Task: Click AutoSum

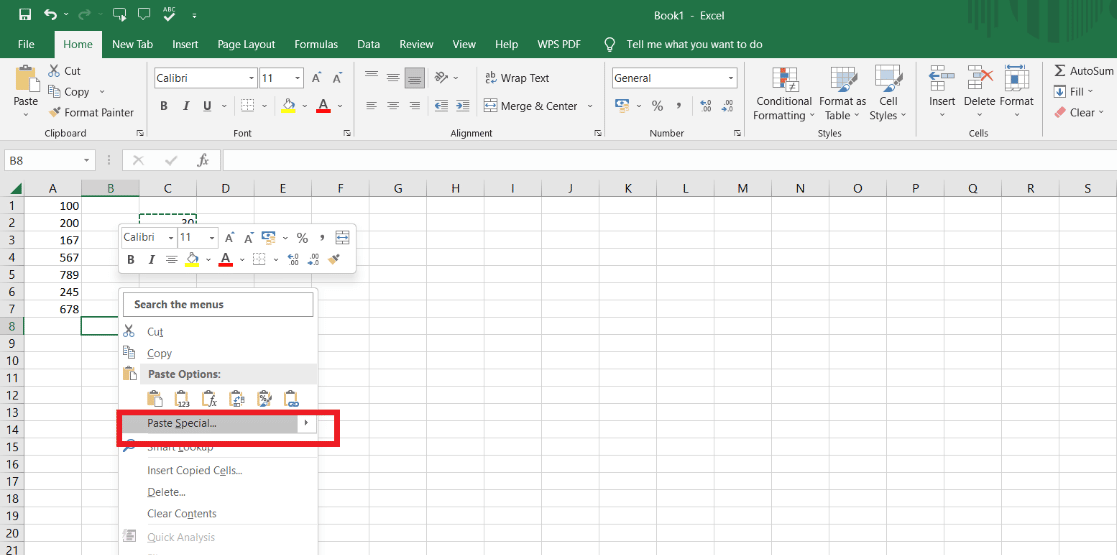Action: [x=1084, y=71]
